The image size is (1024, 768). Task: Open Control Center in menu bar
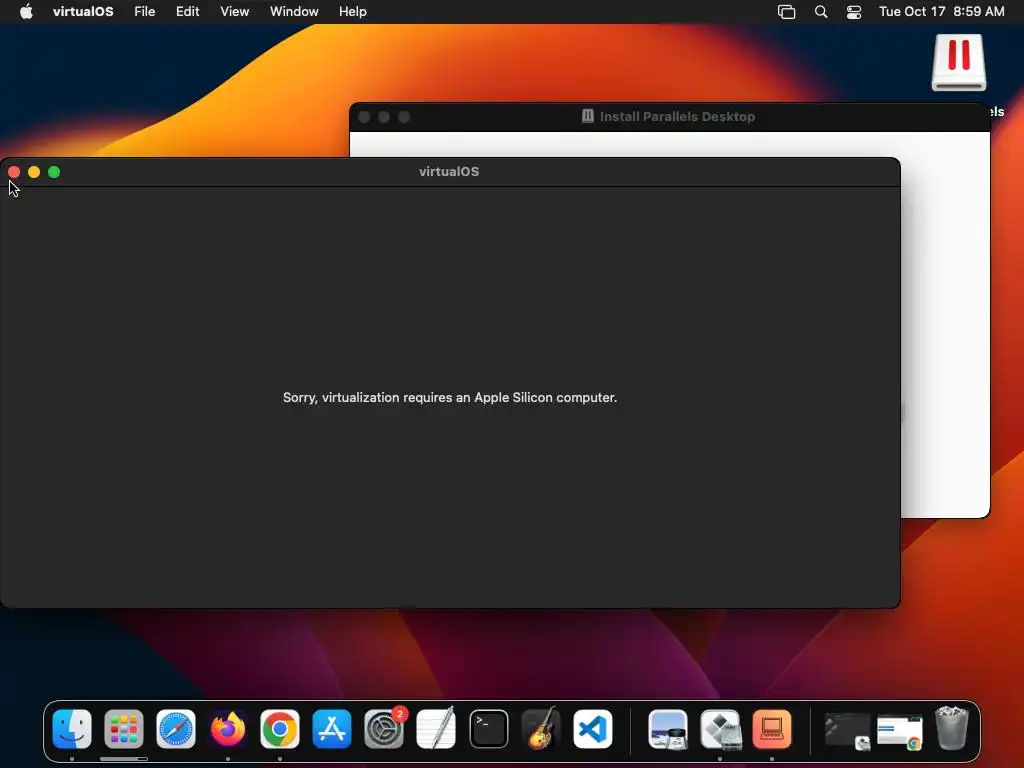[x=854, y=12]
